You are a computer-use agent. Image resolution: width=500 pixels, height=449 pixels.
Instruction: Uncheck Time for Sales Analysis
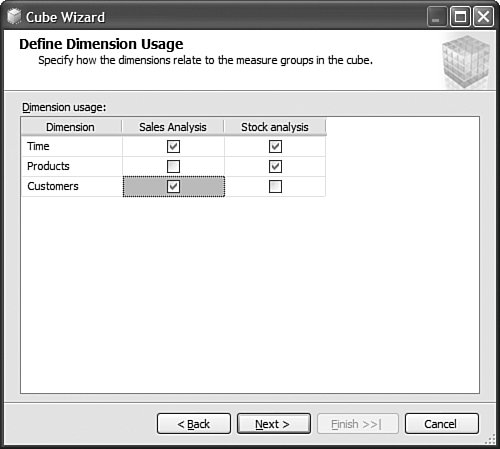(x=173, y=146)
